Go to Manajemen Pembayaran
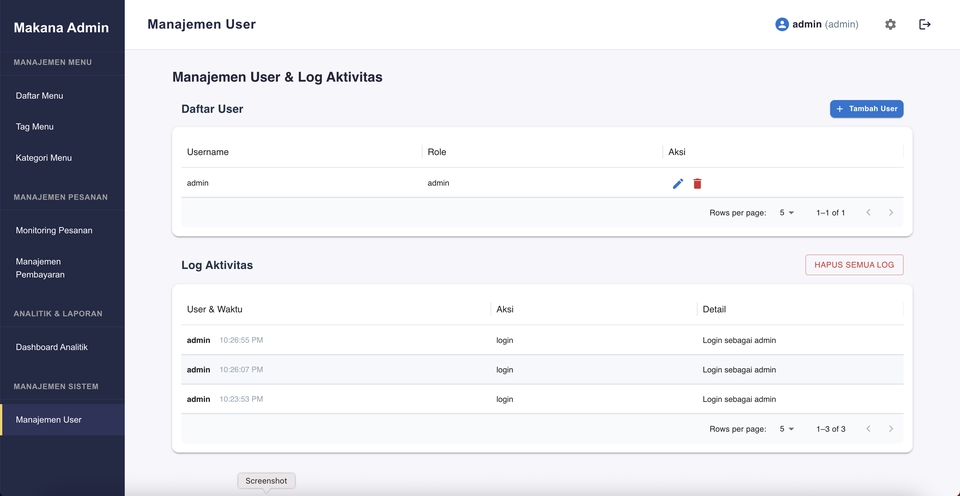This screenshot has height=496, width=960. pos(40,268)
